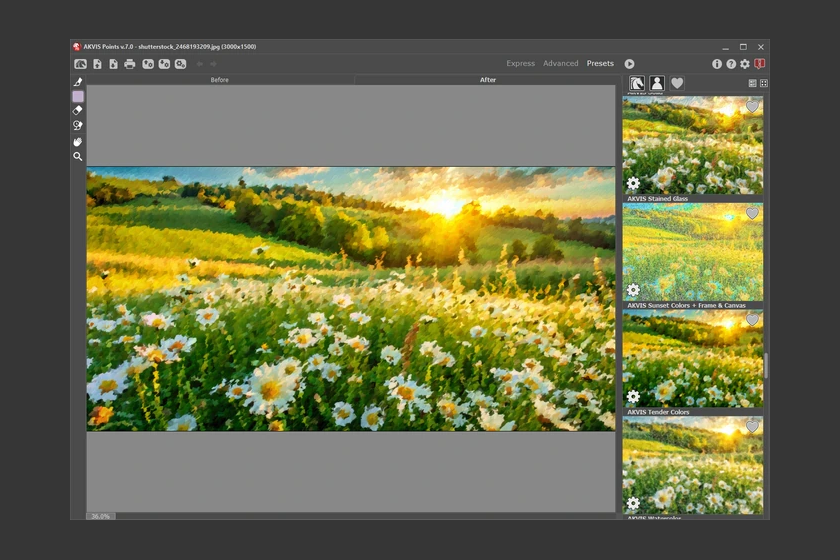Show user presets person icon
The image size is (840, 560).
click(657, 83)
